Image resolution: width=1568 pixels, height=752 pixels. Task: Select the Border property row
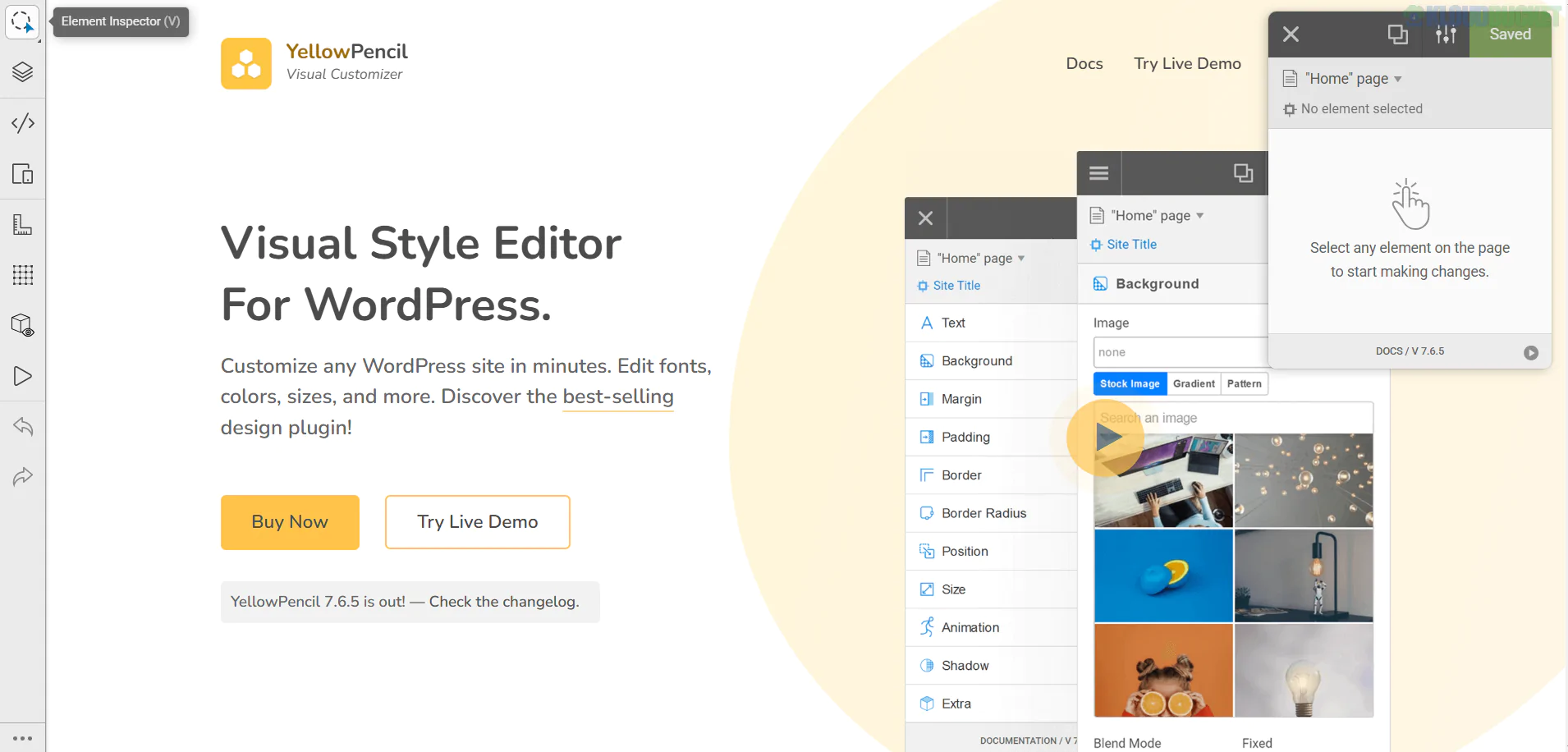pyautogui.click(x=991, y=475)
